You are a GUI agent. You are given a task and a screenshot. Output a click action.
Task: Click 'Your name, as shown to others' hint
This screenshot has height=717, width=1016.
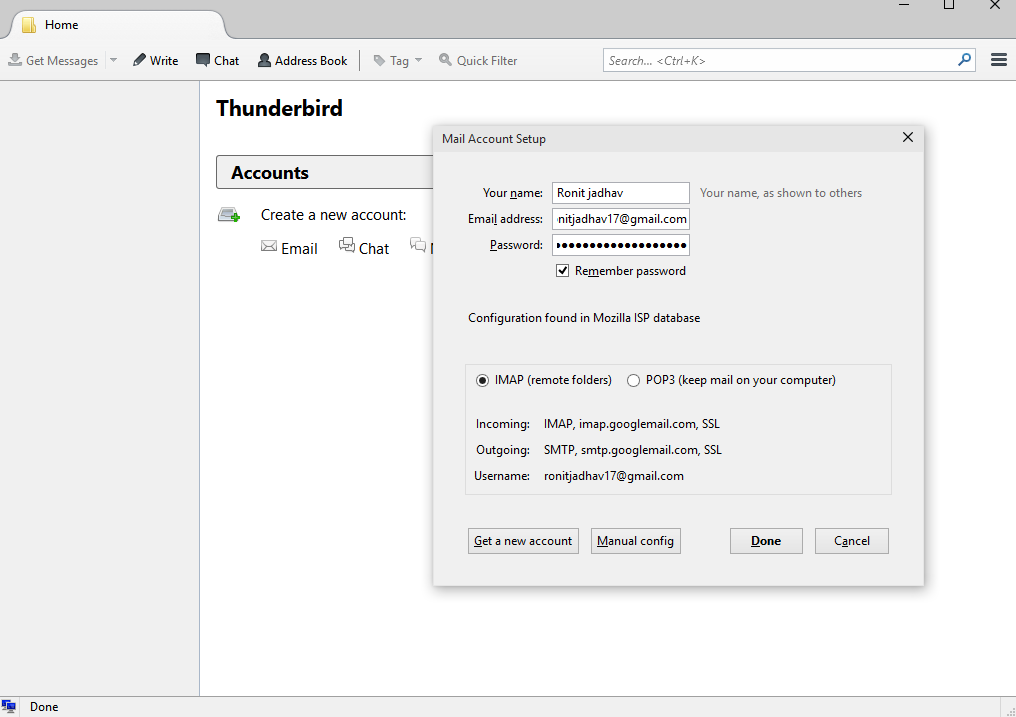click(x=781, y=193)
